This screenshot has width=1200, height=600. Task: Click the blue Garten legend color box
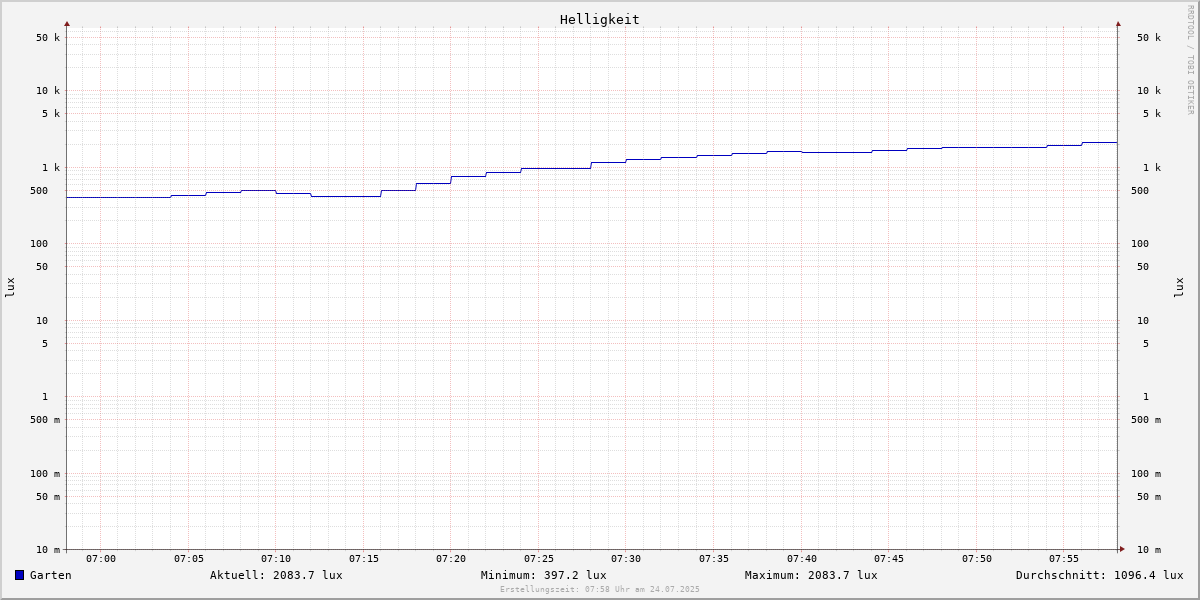(x=19, y=575)
